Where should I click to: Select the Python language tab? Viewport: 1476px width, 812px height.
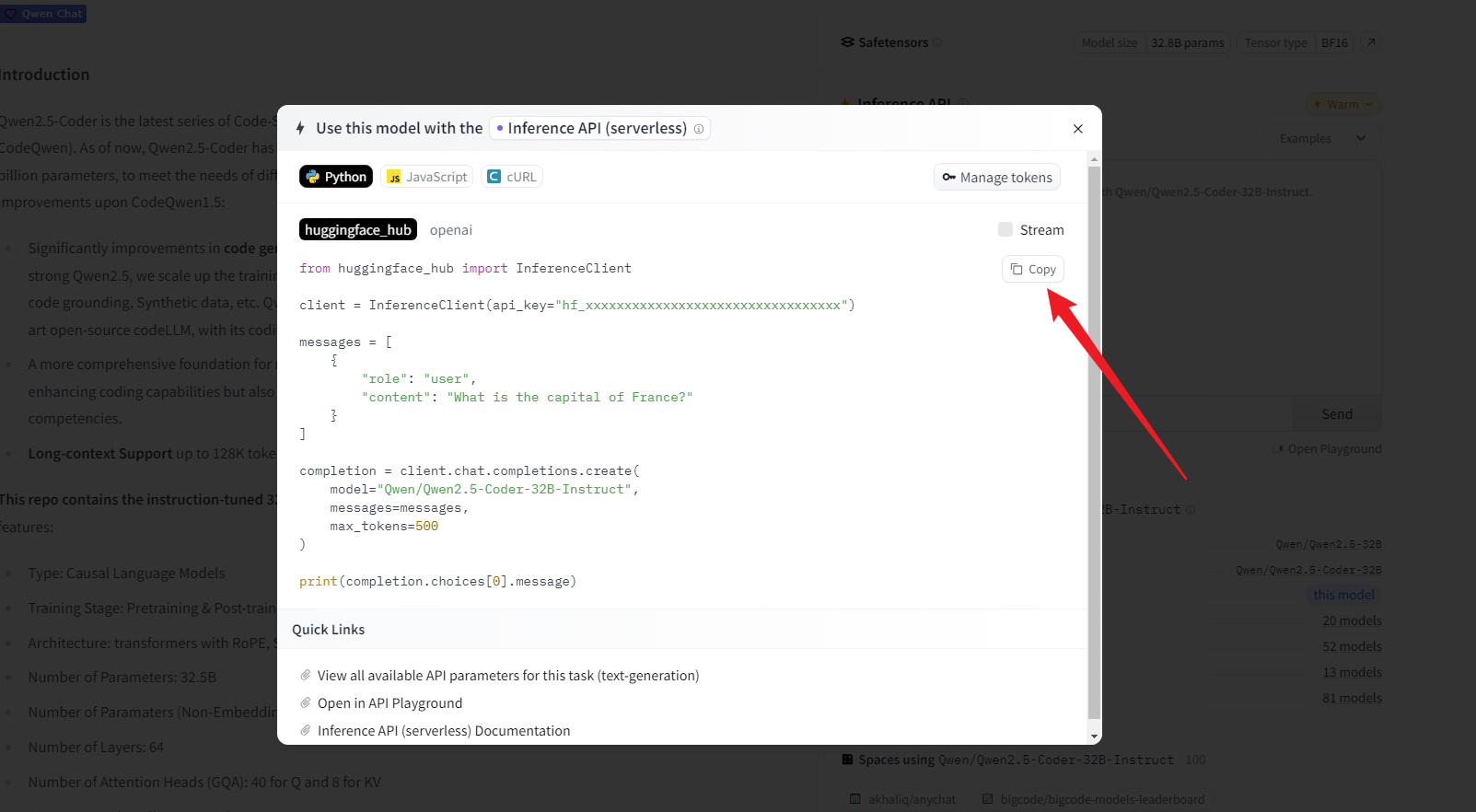click(336, 177)
